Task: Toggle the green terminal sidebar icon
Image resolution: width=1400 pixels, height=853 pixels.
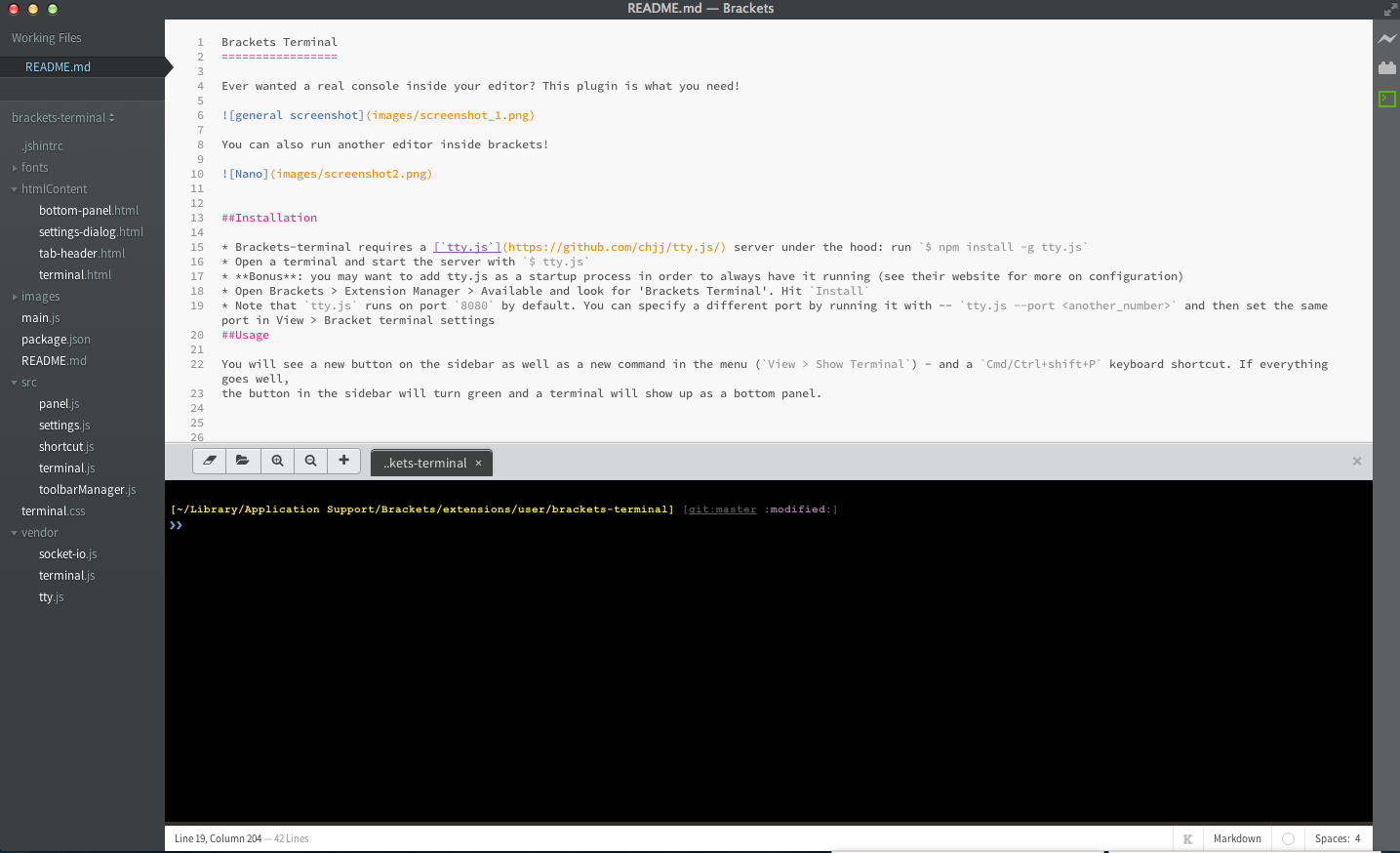Action: [x=1387, y=99]
